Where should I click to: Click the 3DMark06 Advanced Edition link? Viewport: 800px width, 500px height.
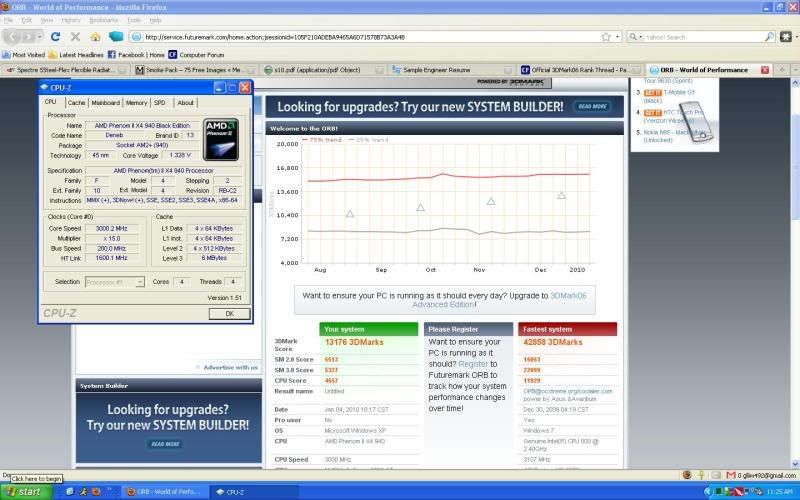(498, 300)
